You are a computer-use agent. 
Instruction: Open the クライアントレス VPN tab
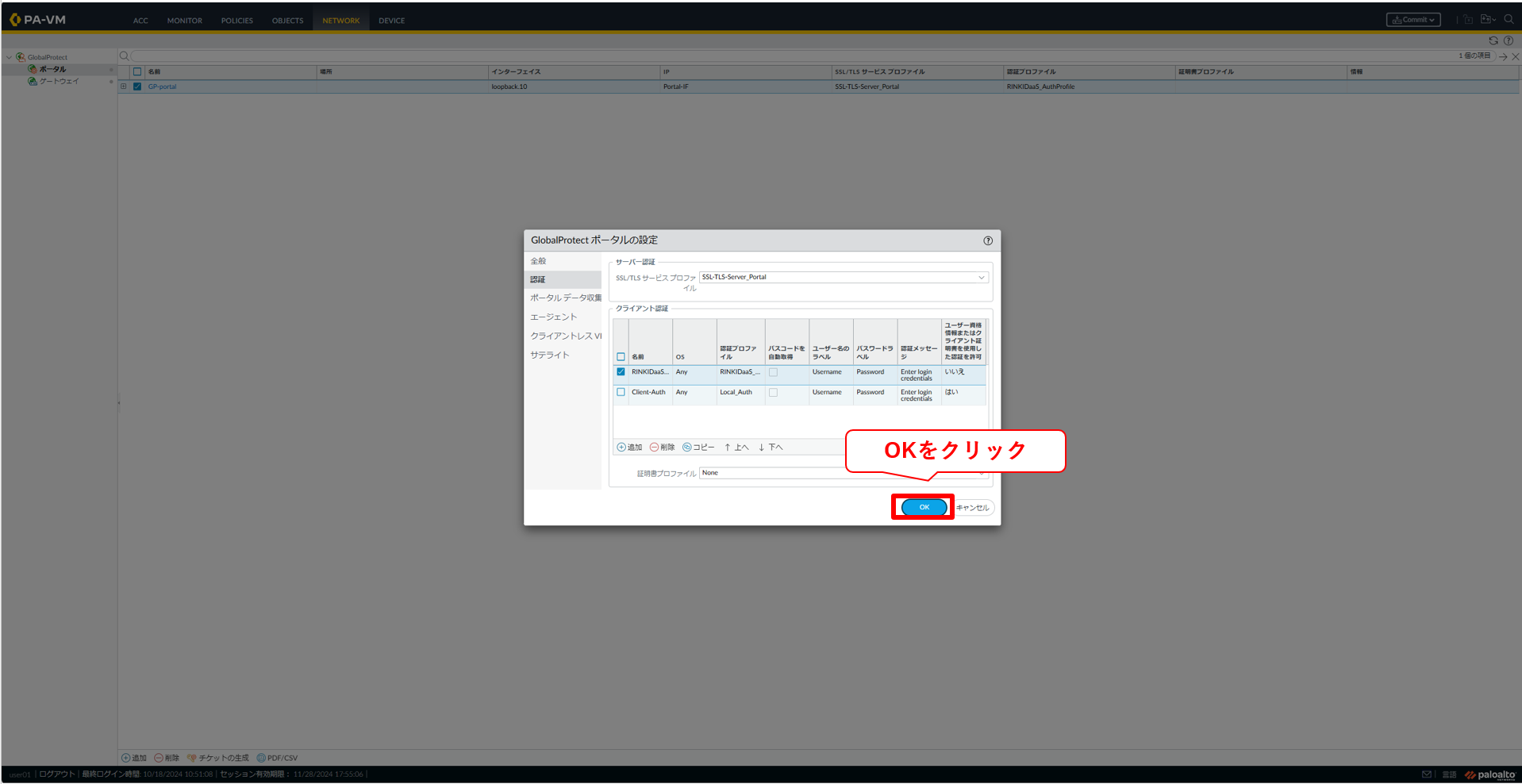[565, 336]
